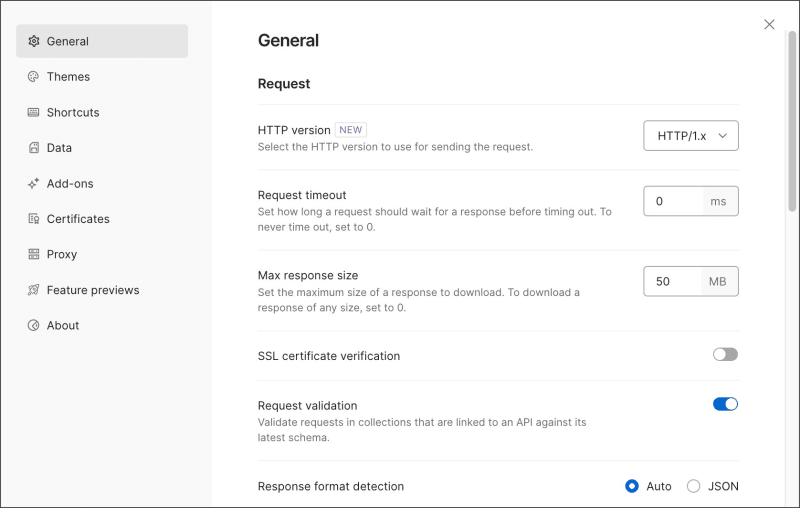Viewport: 800px width, 508px height.
Task: Click the About icon in sidebar
Action: coord(34,325)
